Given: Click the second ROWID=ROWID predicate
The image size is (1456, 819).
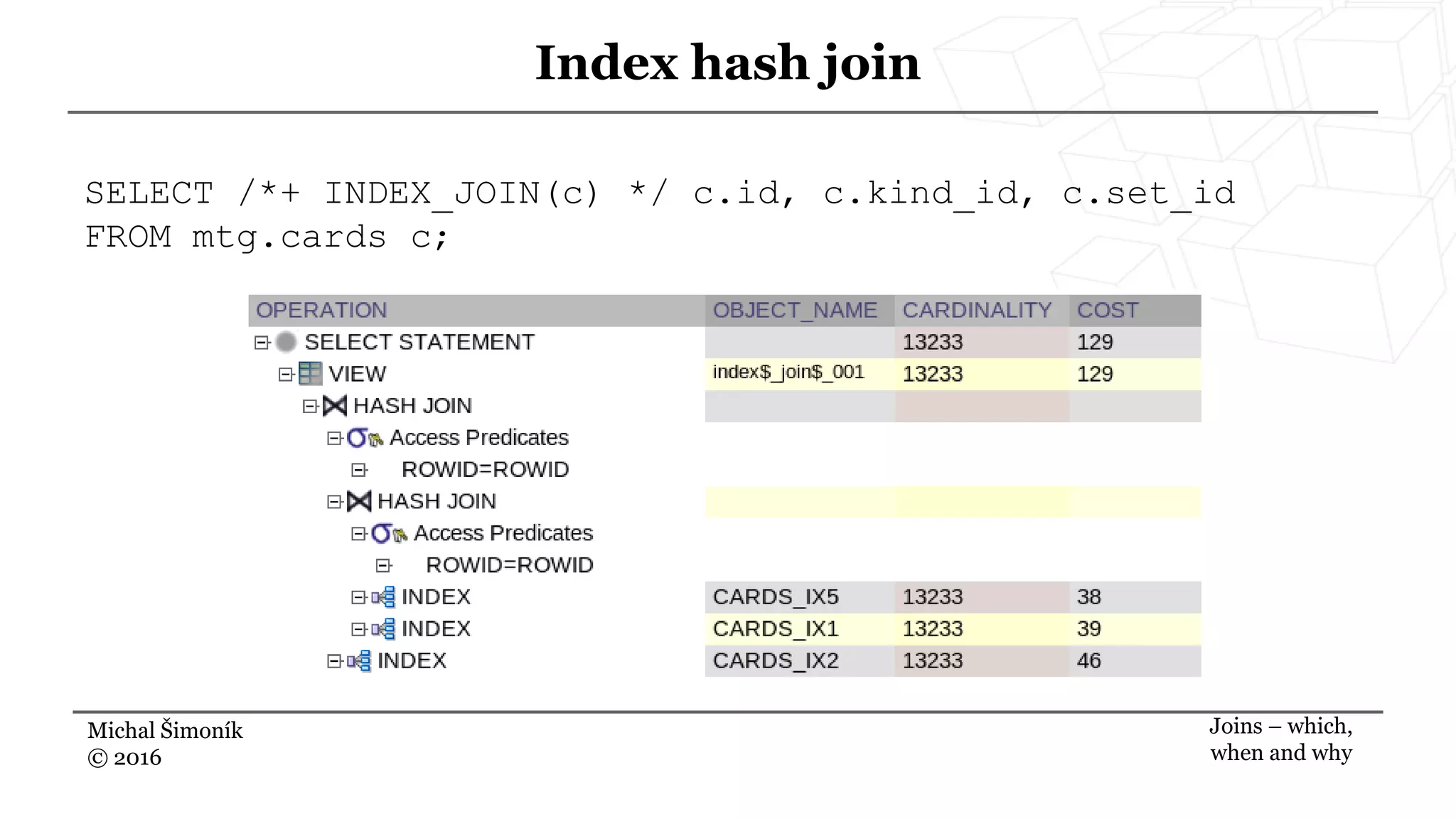Looking at the screenshot, I should 510,565.
